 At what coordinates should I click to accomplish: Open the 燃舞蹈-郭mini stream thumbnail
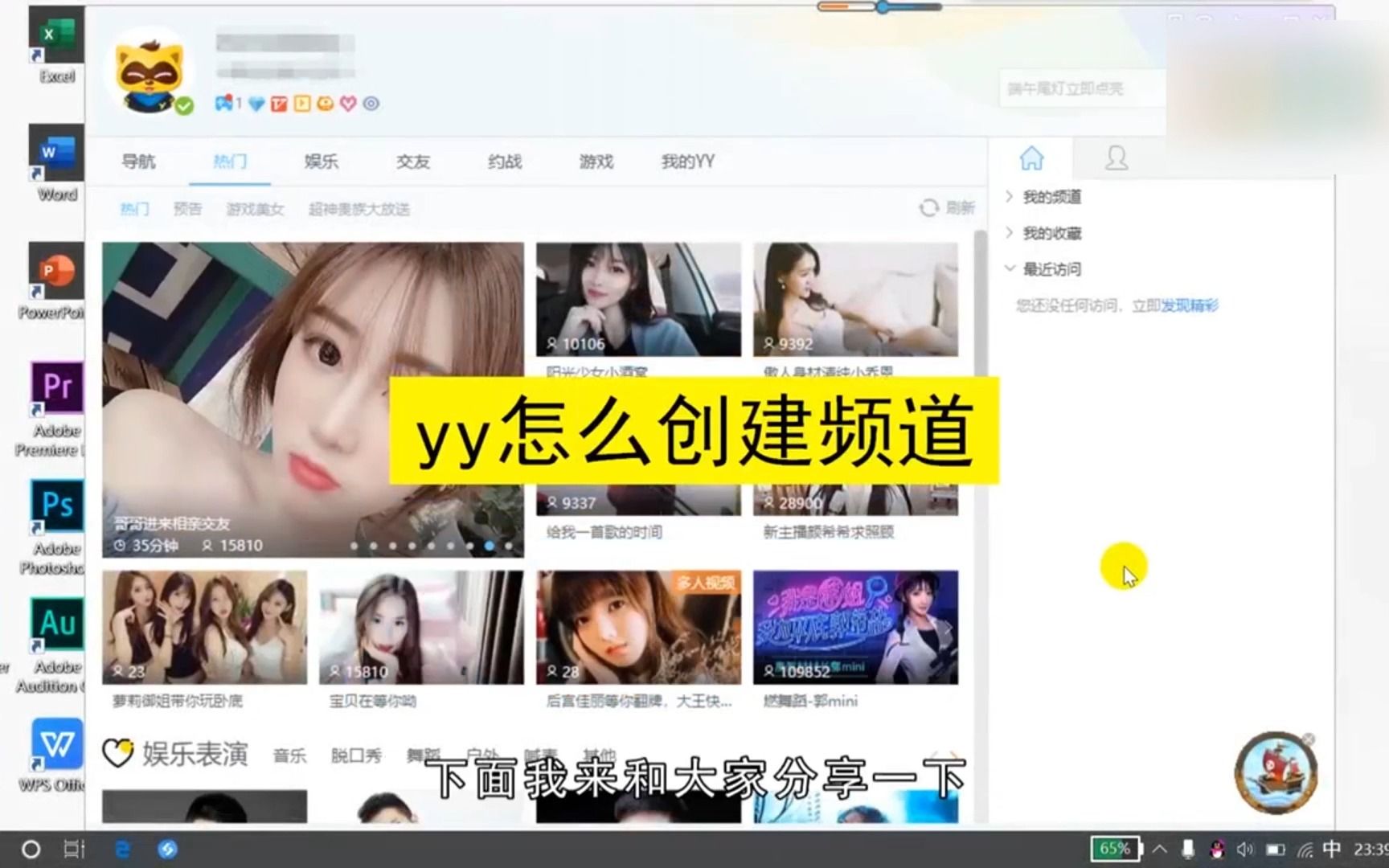click(855, 627)
